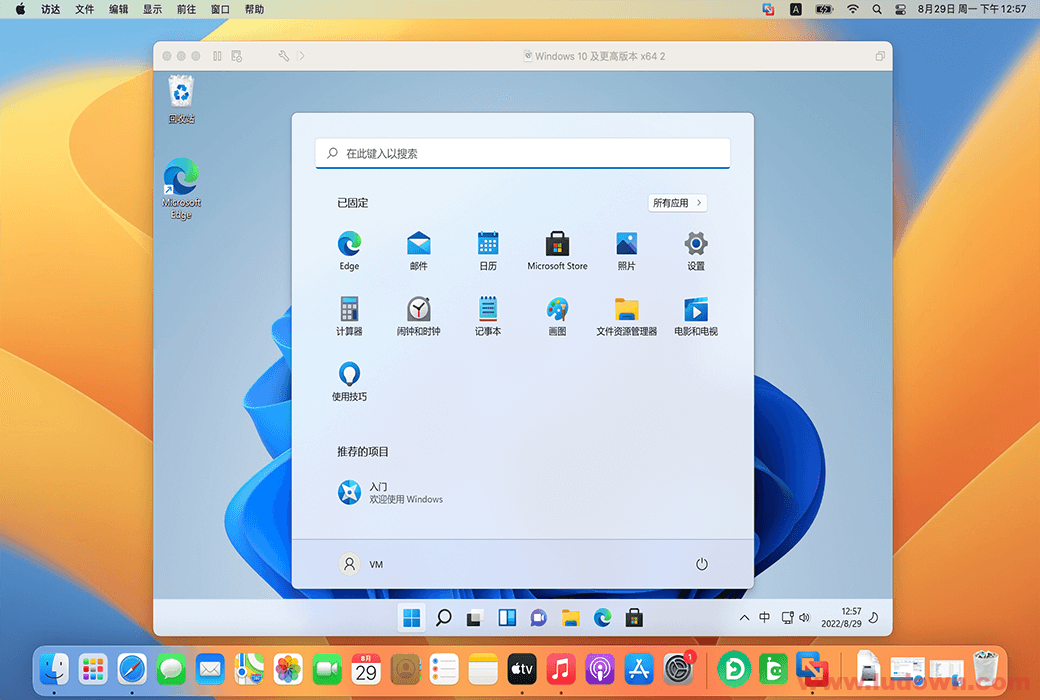Open Podcasts from the Dock

pyautogui.click(x=600, y=669)
